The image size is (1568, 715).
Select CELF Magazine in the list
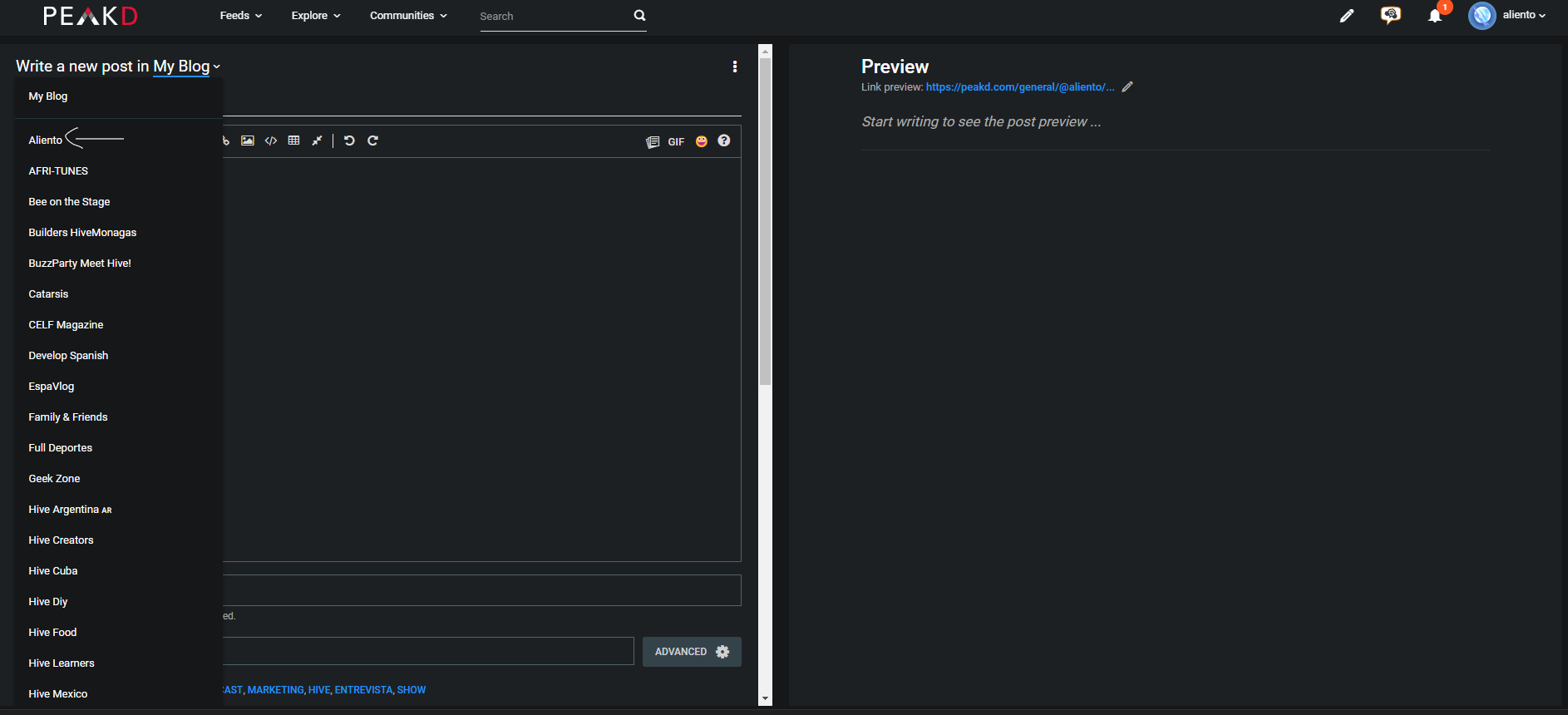pos(119,324)
